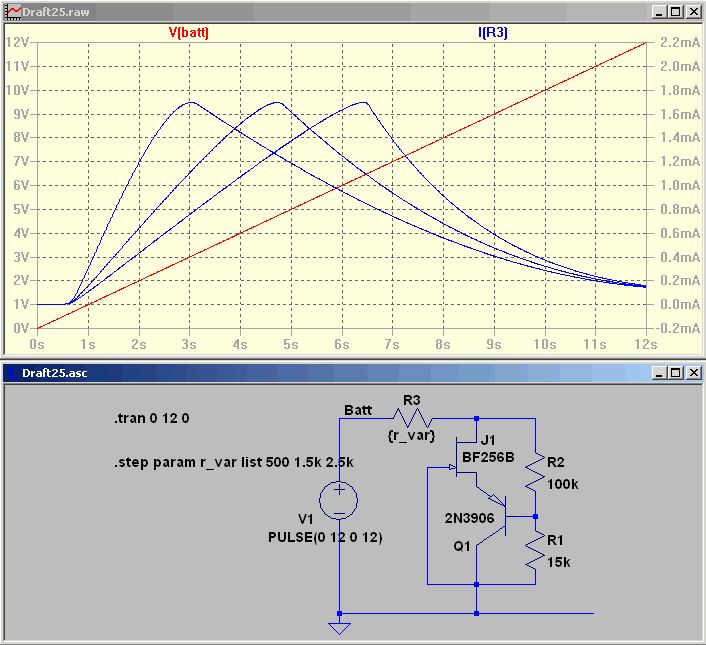The width and height of the screenshot is (706, 645).
Task: Click the R3 component name label
Action: 412,400
